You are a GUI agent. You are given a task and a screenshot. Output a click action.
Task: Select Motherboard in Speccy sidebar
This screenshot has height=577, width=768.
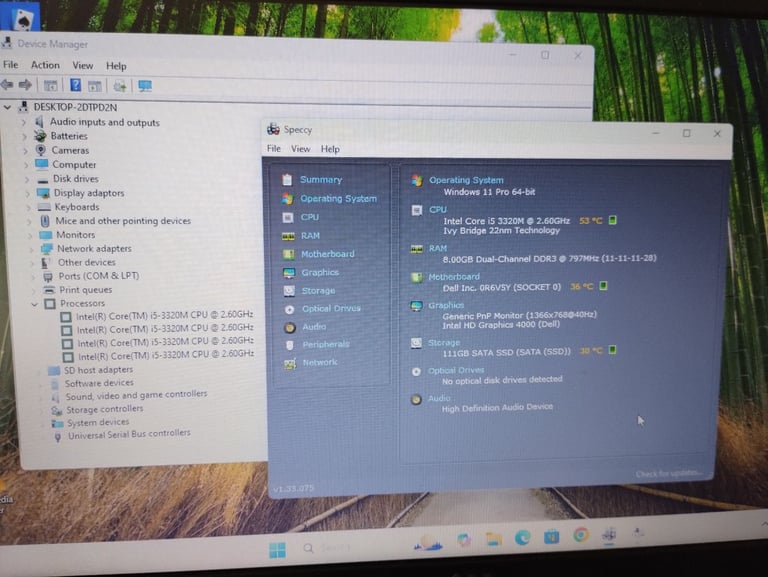tap(328, 254)
